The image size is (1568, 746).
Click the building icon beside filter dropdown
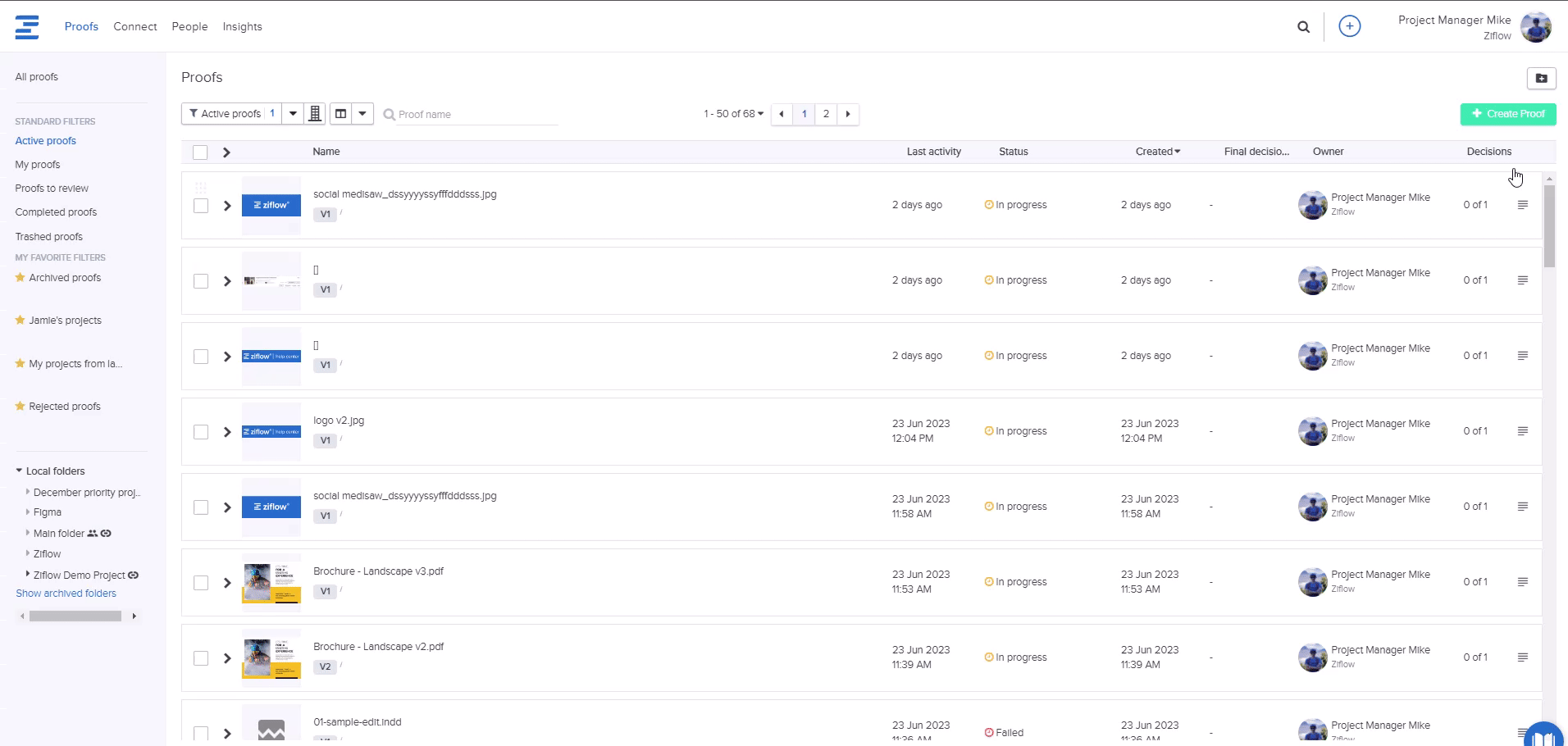click(315, 114)
